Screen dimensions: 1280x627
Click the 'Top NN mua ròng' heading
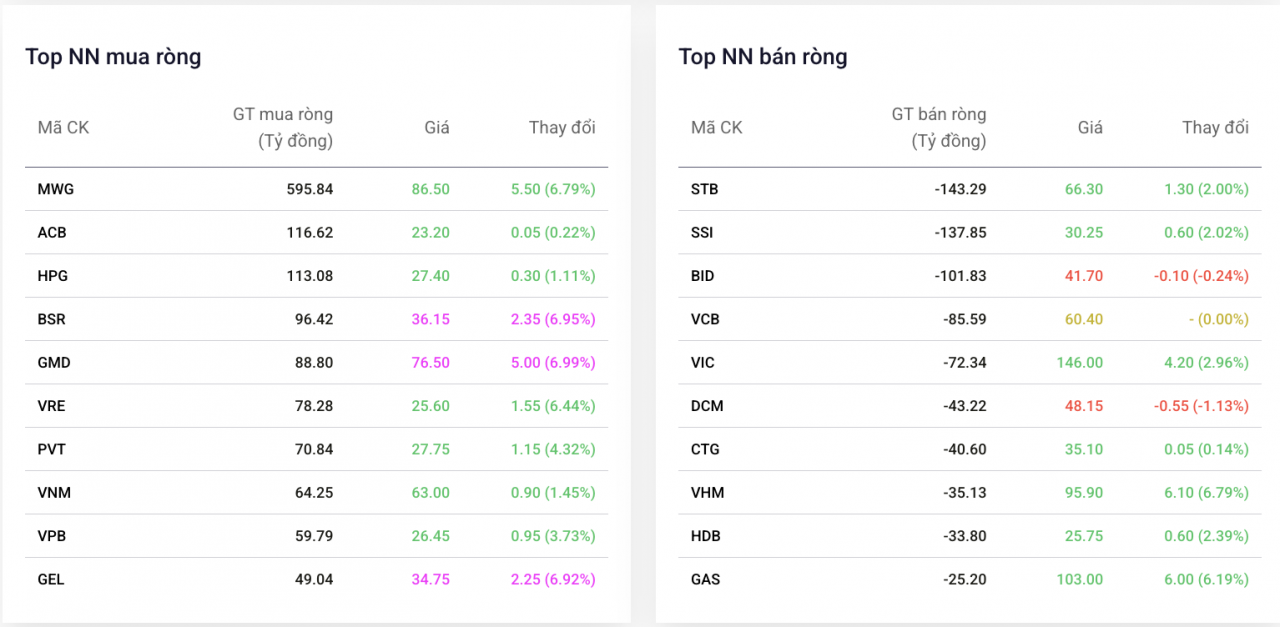pyautogui.click(x=113, y=56)
